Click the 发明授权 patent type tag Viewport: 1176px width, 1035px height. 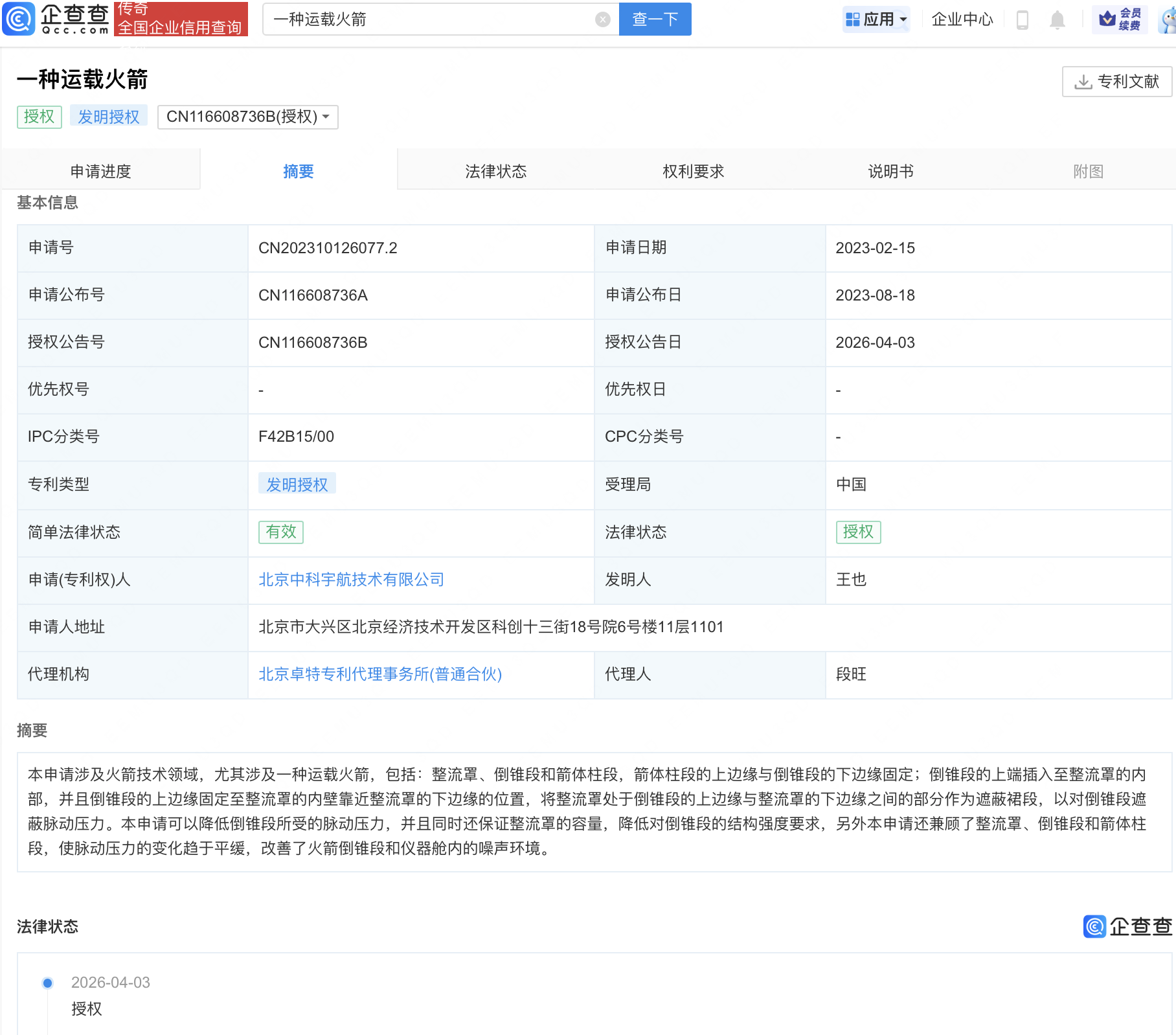tap(297, 484)
